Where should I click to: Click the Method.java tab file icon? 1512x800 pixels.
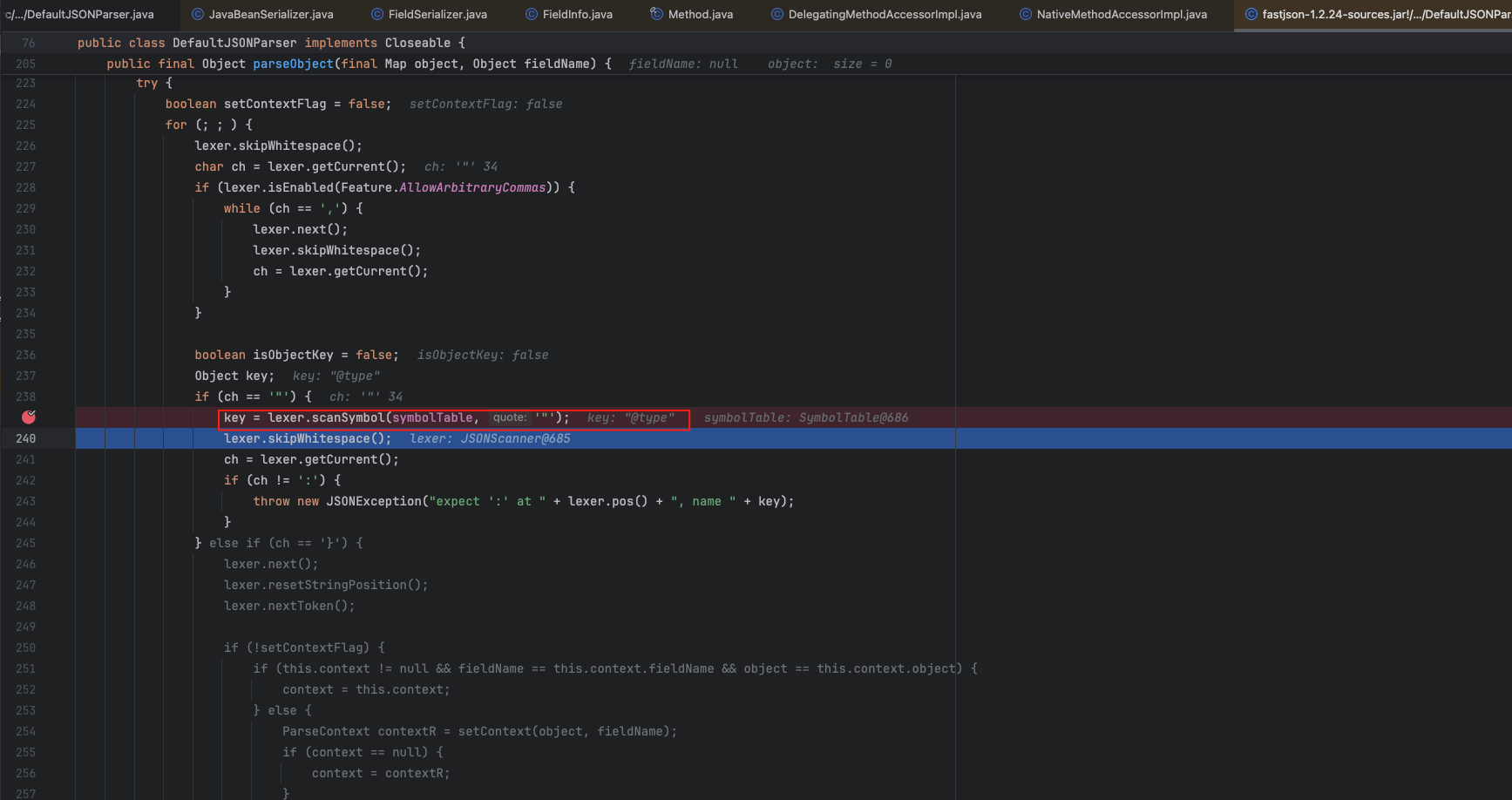tap(657, 14)
